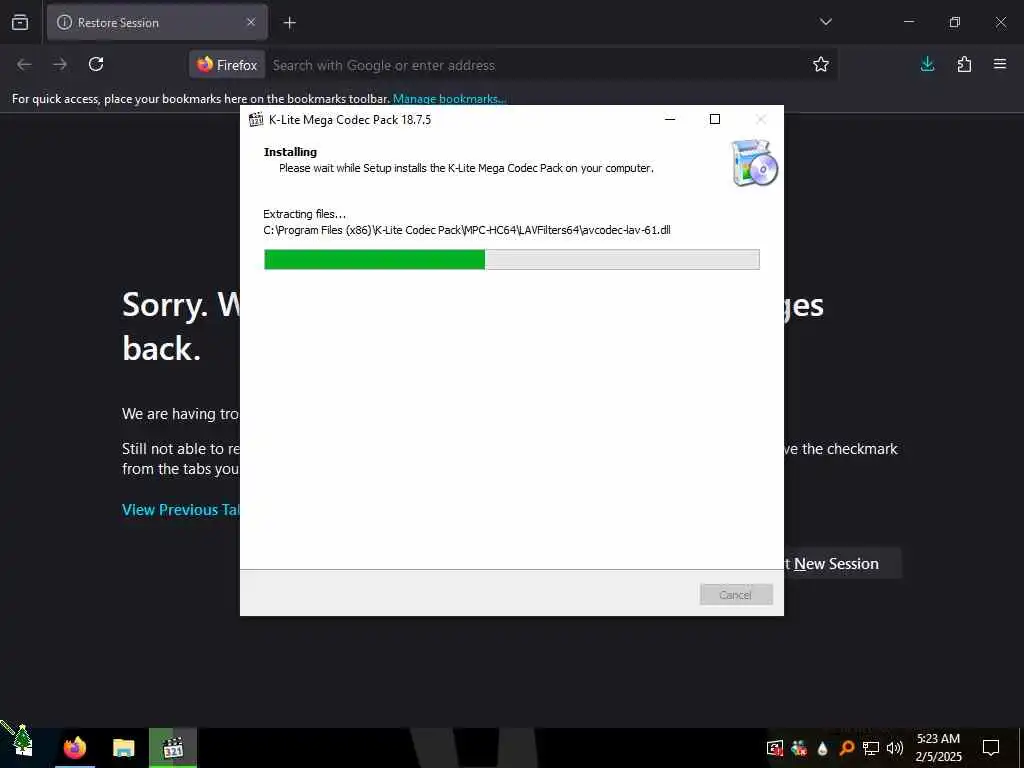This screenshot has width=1024, height=768.
Task: Click the K-Lite setup taskbar icon
Action: (x=172, y=747)
